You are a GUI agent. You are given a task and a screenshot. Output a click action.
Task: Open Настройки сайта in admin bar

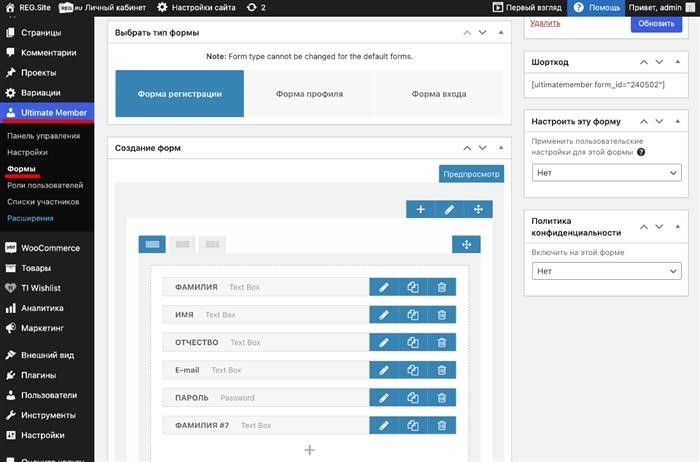point(196,8)
